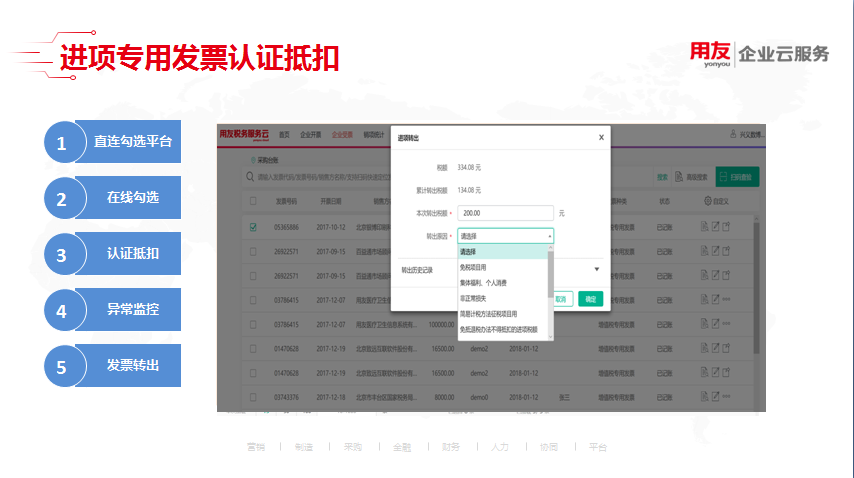Click the green 扫码查验 button
Viewport: 854px width, 478px height.
(x=737, y=177)
